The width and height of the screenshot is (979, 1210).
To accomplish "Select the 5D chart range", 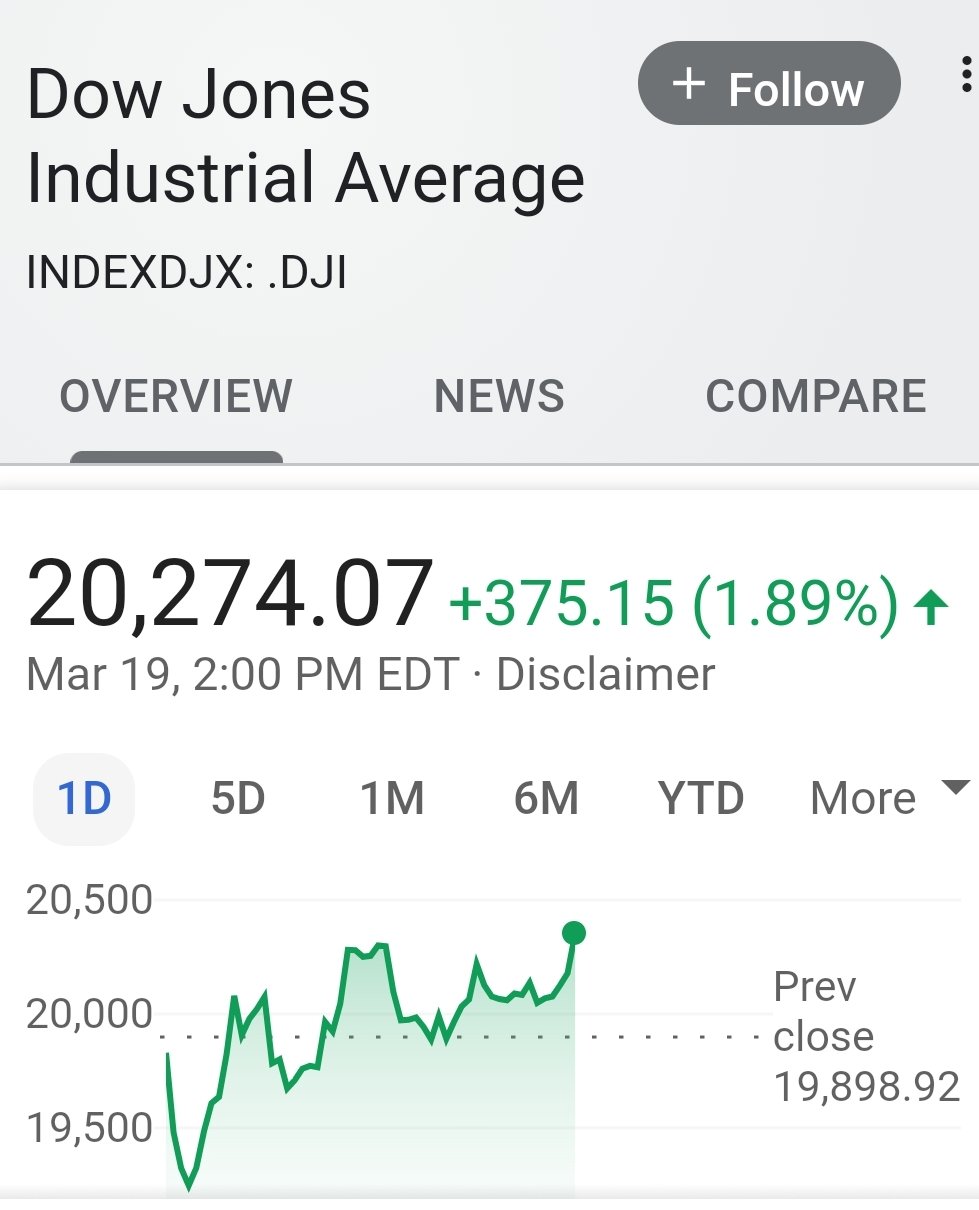I will coord(238,798).
